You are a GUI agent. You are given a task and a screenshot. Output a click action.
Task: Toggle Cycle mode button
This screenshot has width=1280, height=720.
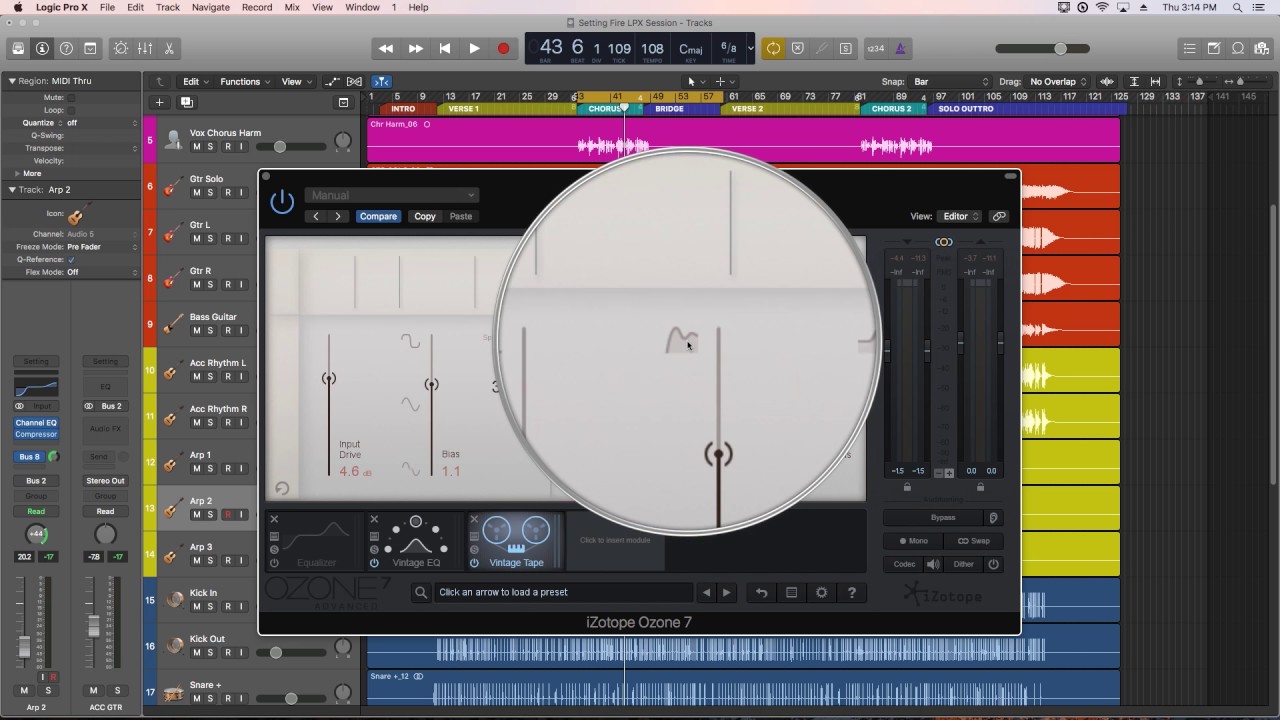click(x=773, y=48)
